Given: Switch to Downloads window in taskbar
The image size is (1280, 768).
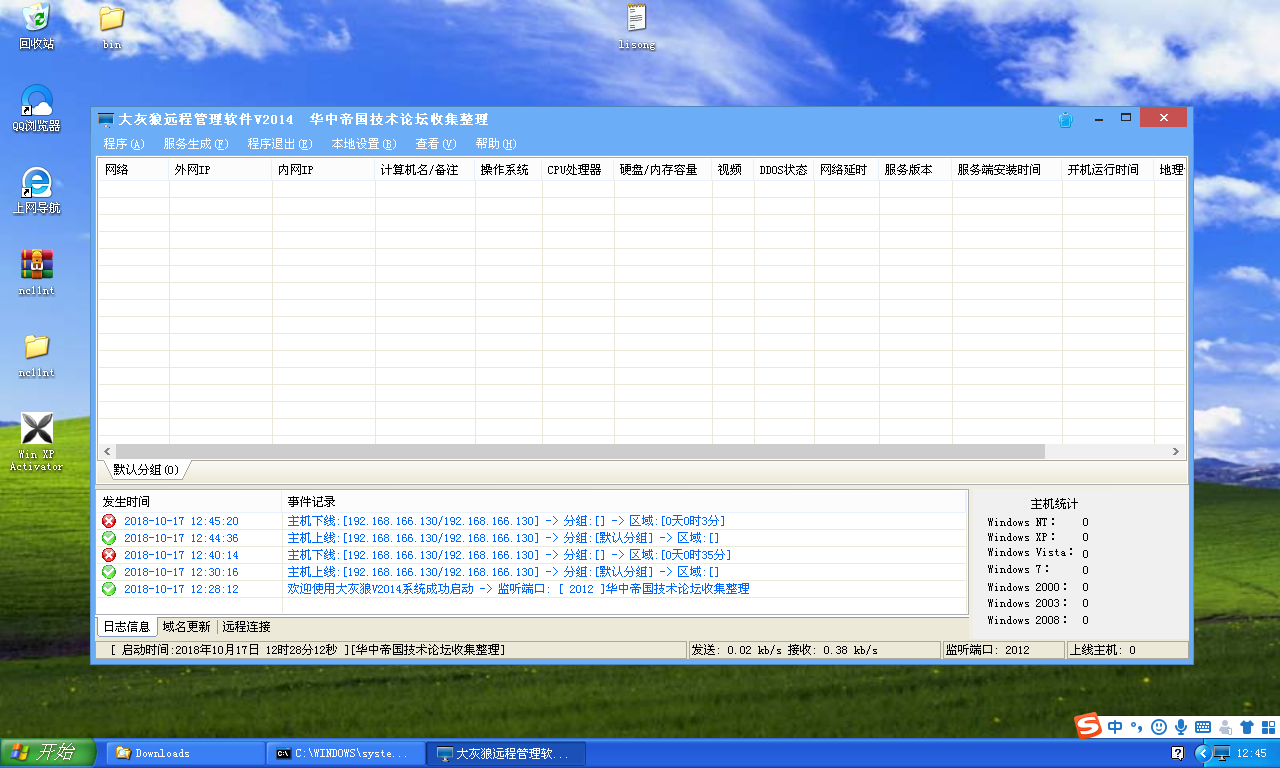Looking at the screenshot, I should coord(186,753).
